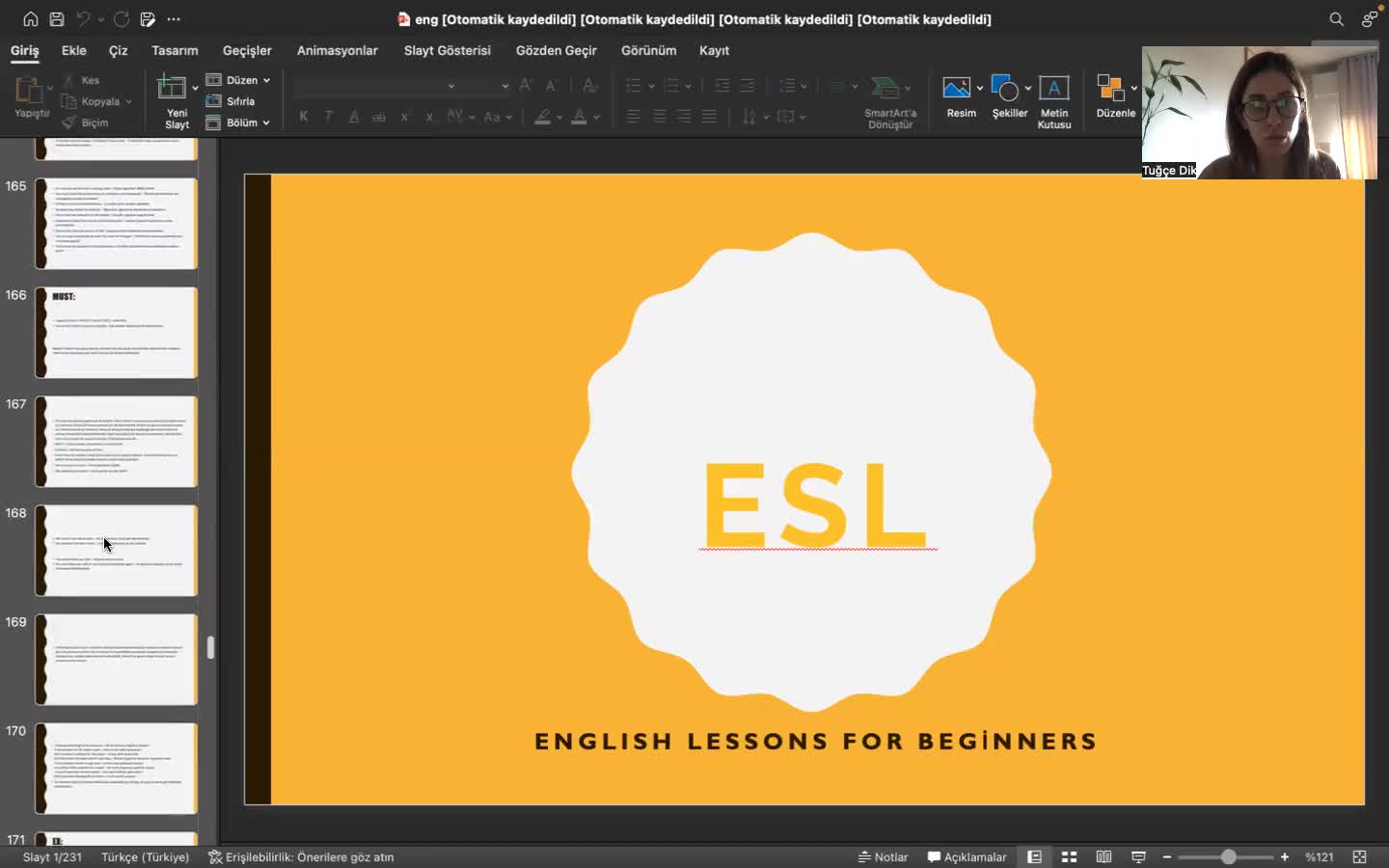Click the Home icon in title bar
Screen dimensions: 1389x868
pyautogui.click(x=31, y=19)
